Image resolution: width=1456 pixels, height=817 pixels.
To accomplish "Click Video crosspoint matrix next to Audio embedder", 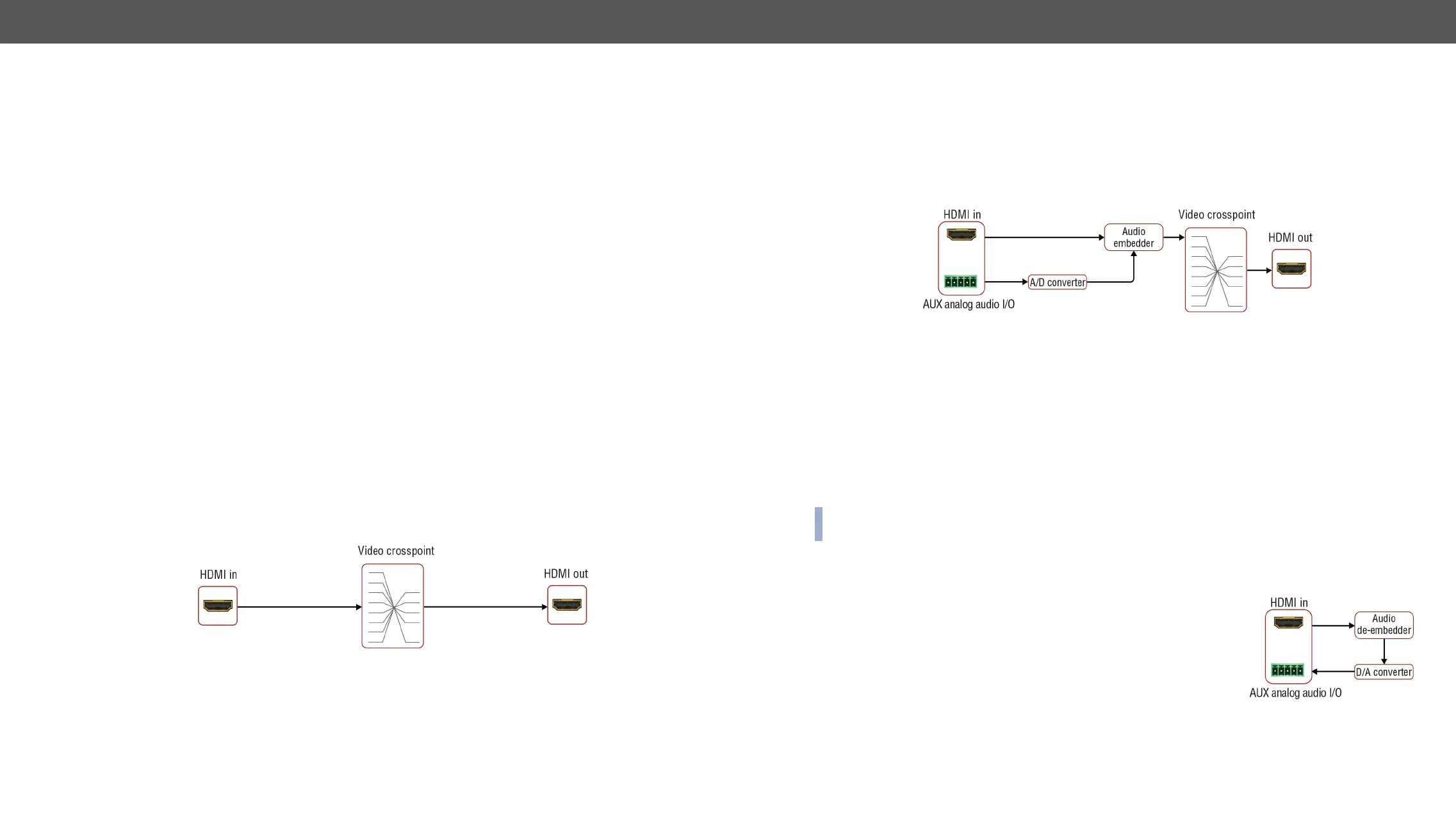I will click(1216, 270).
